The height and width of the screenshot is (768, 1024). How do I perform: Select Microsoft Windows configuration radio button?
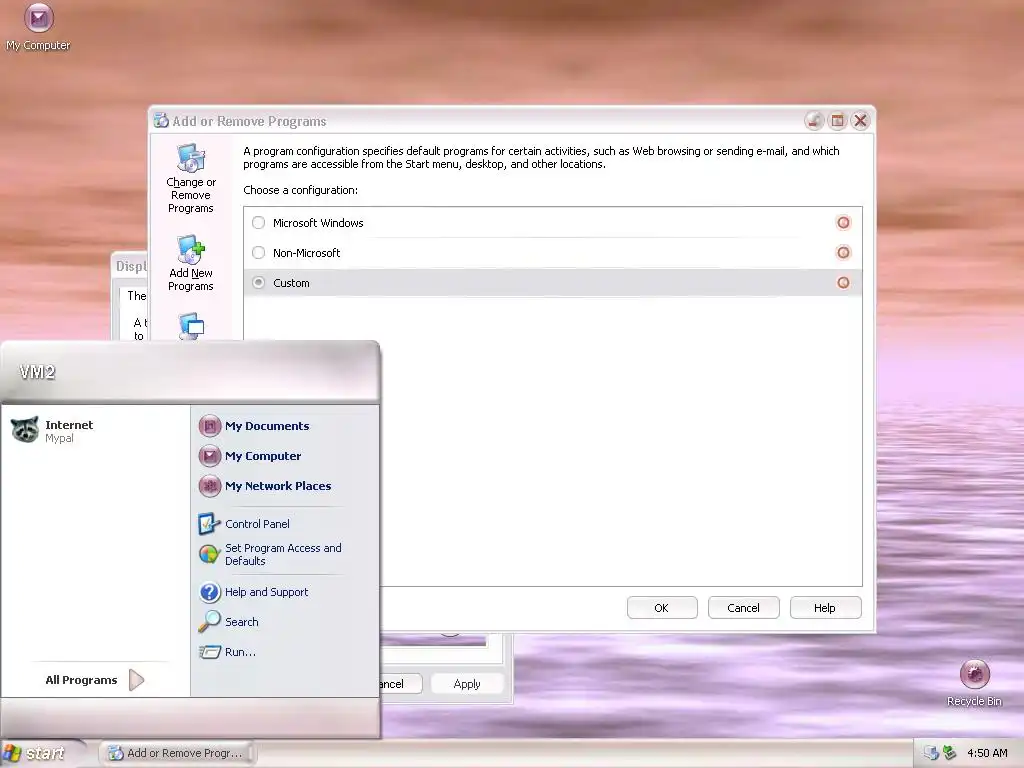click(259, 223)
